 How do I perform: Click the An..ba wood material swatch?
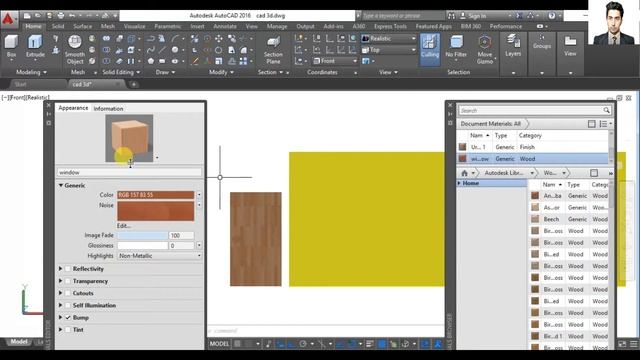(x=535, y=196)
